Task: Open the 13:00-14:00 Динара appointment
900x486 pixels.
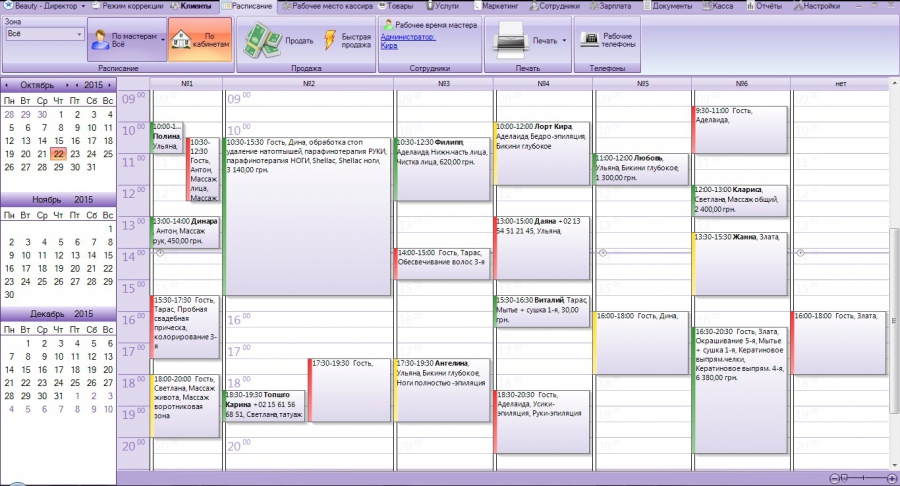Action: (x=185, y=232)
